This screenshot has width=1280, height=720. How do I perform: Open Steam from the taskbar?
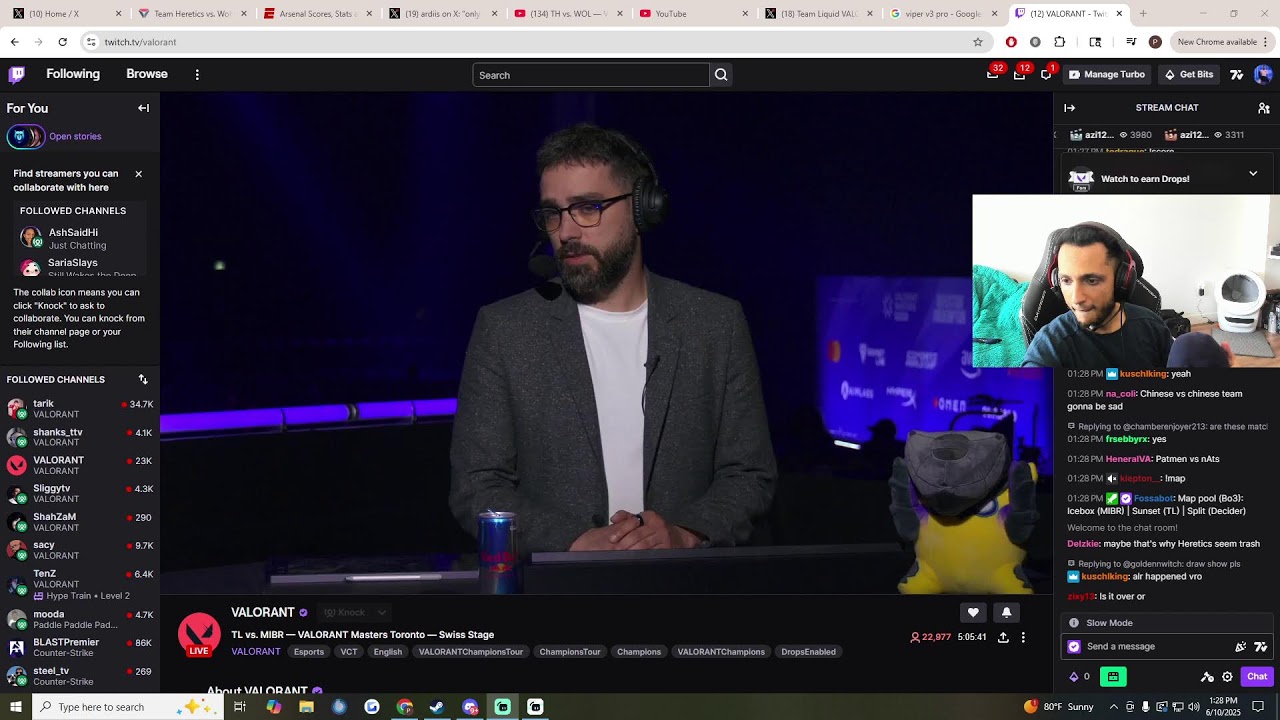point(437,707)
